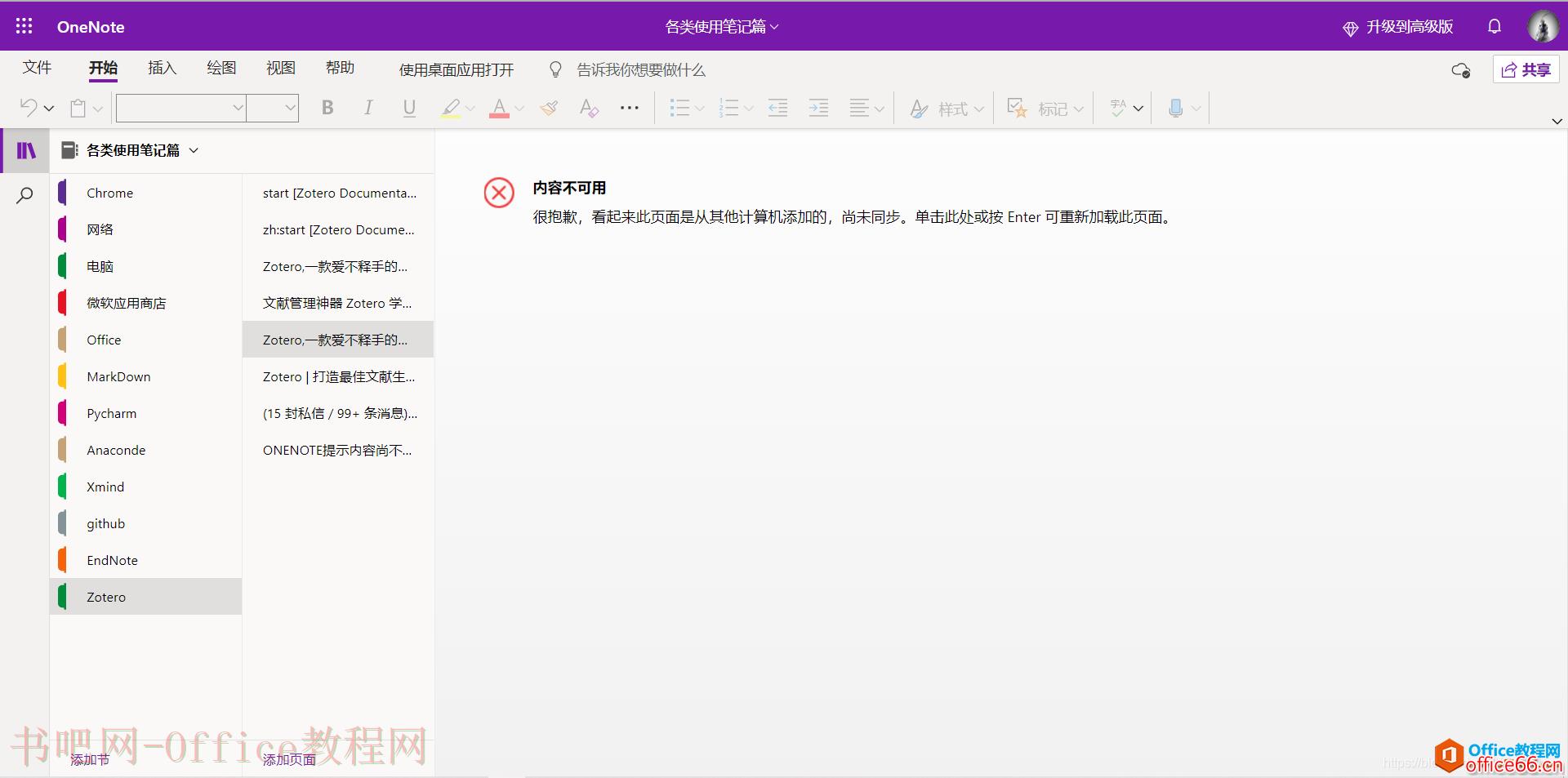Viewport: 1568px width, 778px height.
Task: Click the Decrease Indent icon
Action: click(x=777, y=108)
